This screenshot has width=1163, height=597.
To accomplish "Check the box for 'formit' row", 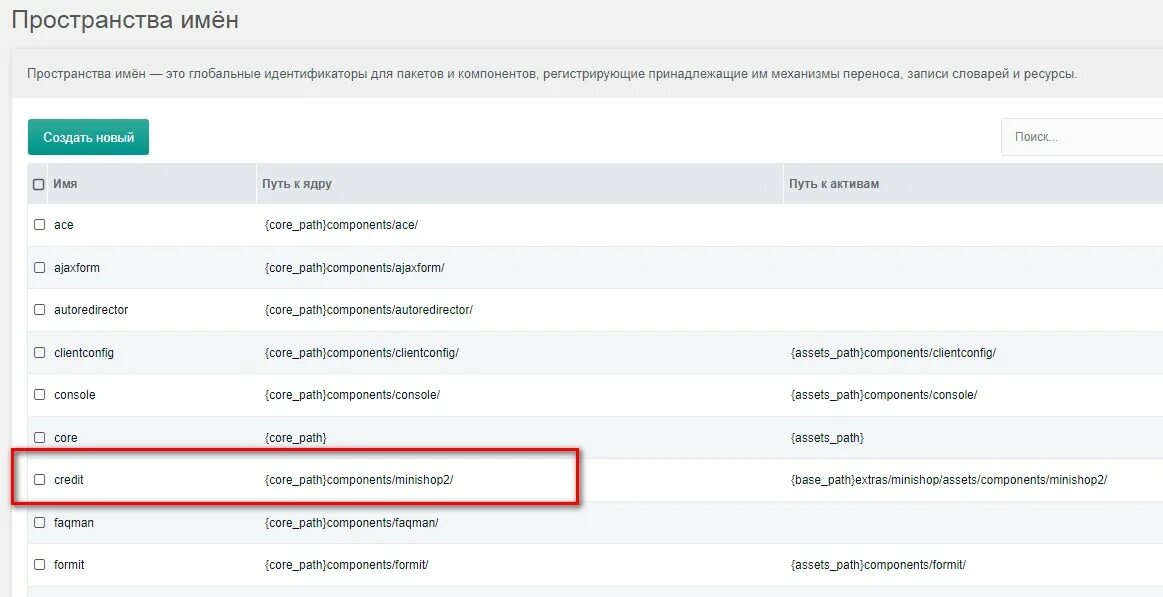I will (x=39, y=564).
